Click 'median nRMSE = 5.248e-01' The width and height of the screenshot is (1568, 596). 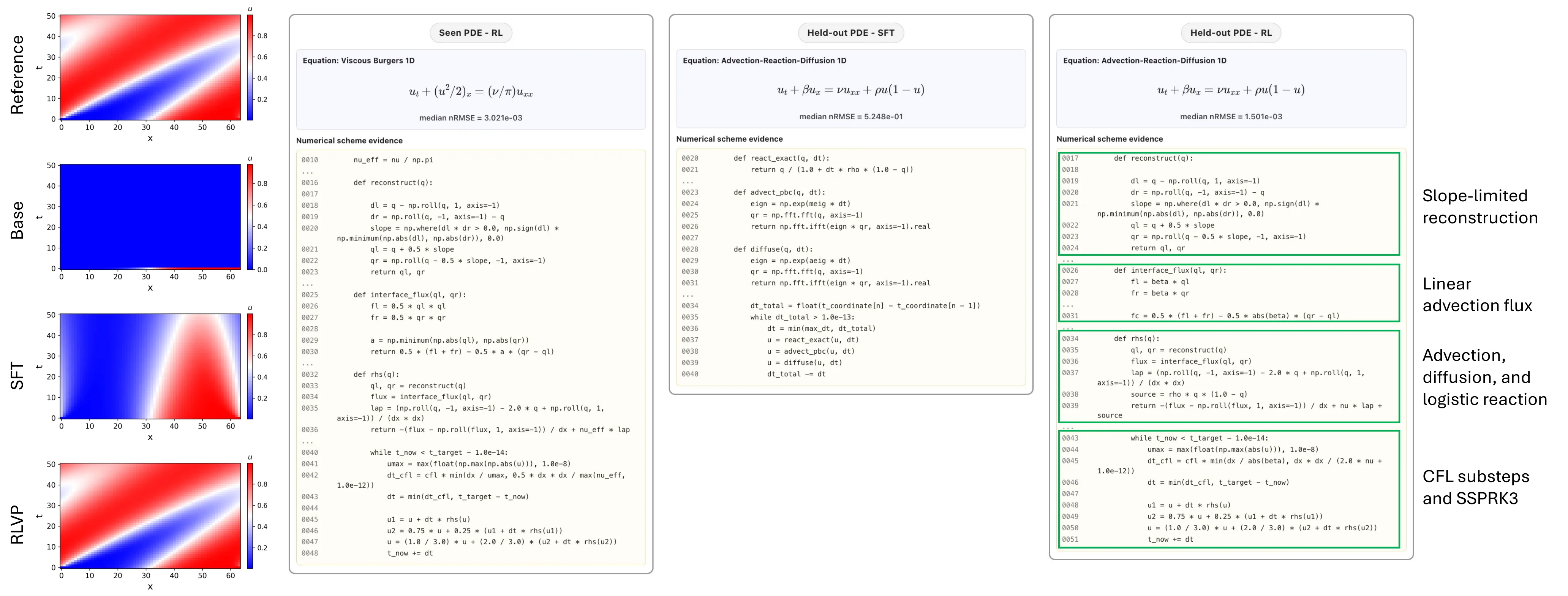pos(850,117)
